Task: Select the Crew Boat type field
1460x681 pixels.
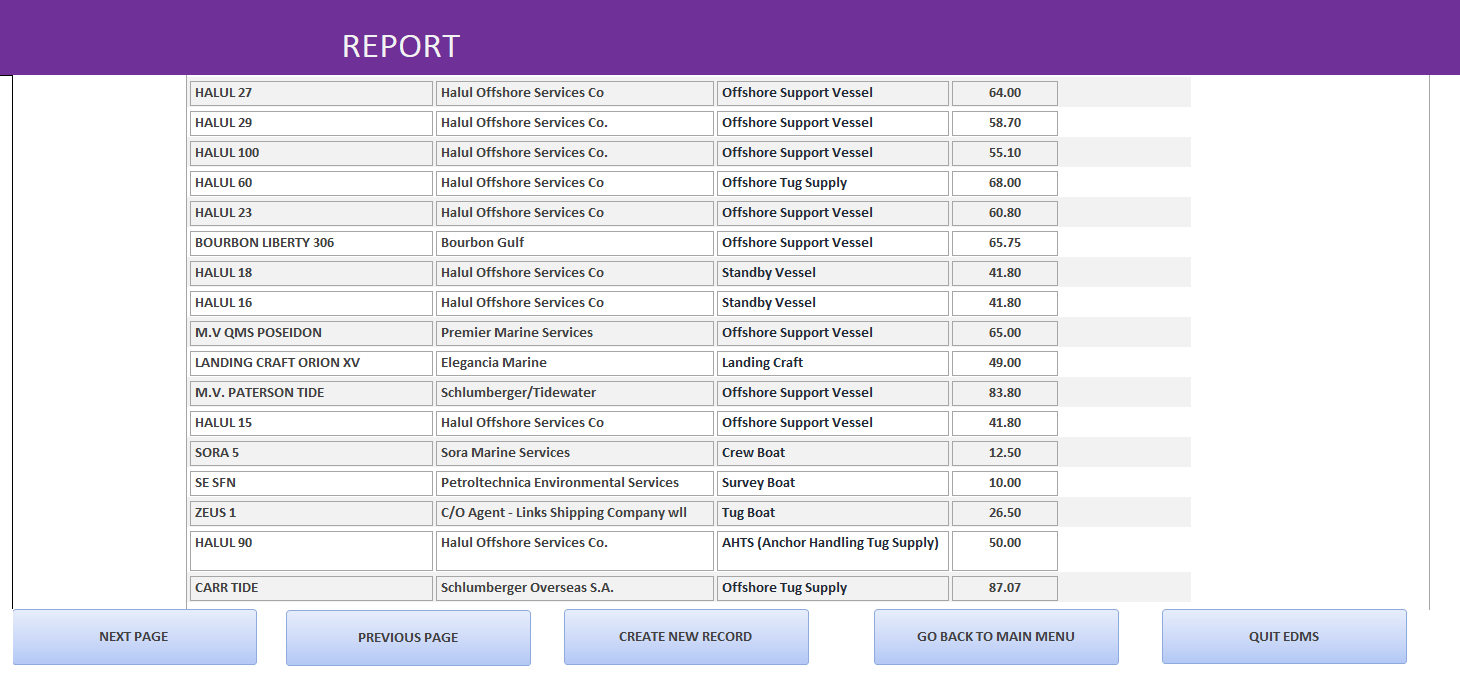Action: click(x=833, y=453)
